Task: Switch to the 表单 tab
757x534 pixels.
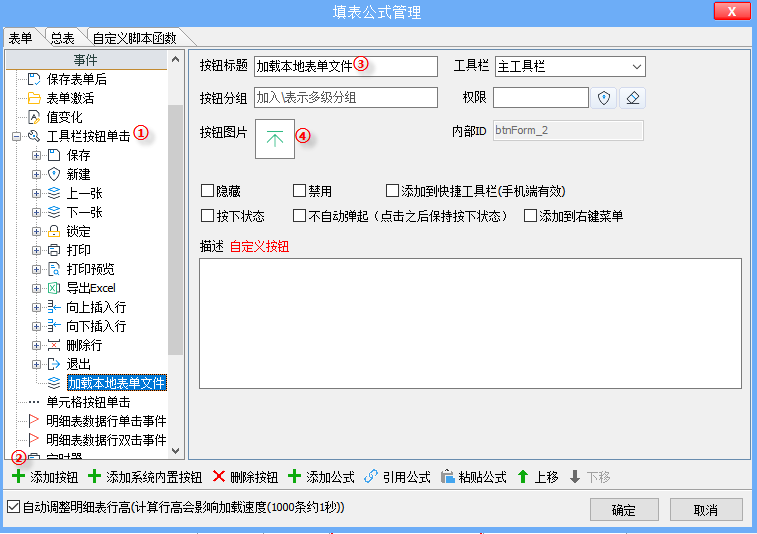Action: click(20, 38)
